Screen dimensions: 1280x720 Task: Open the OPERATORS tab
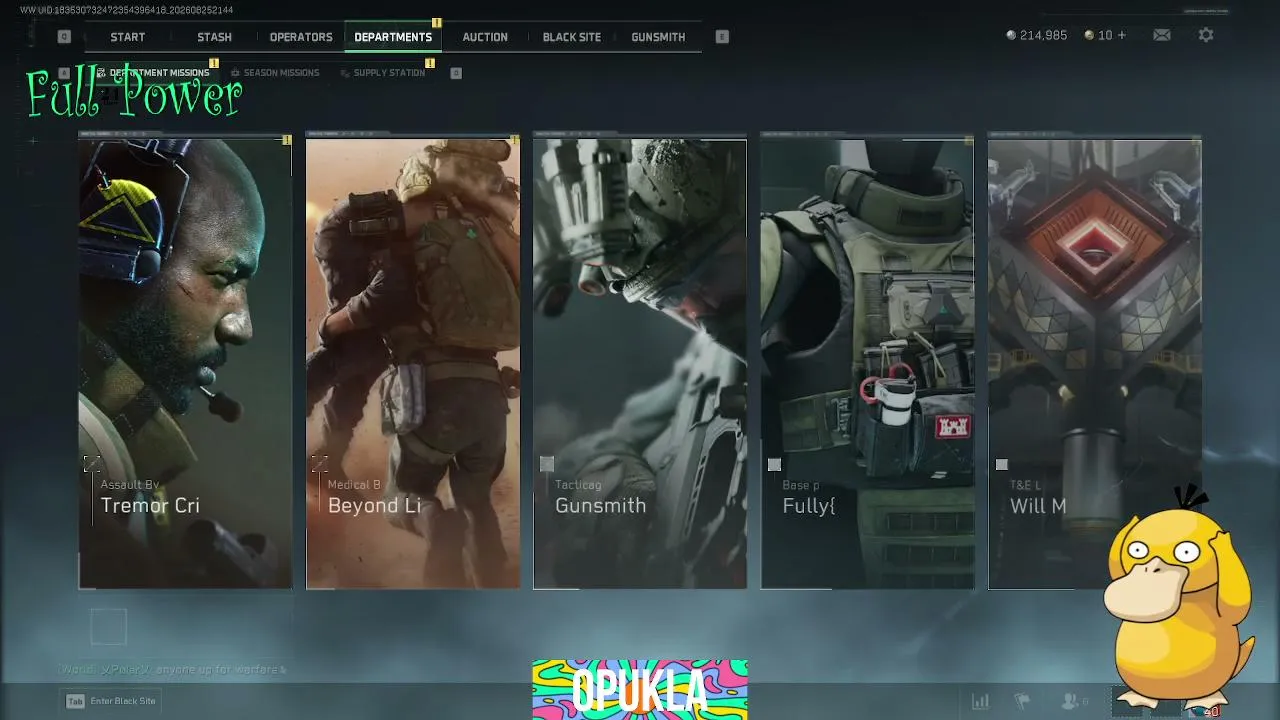(x=301, y=37)
